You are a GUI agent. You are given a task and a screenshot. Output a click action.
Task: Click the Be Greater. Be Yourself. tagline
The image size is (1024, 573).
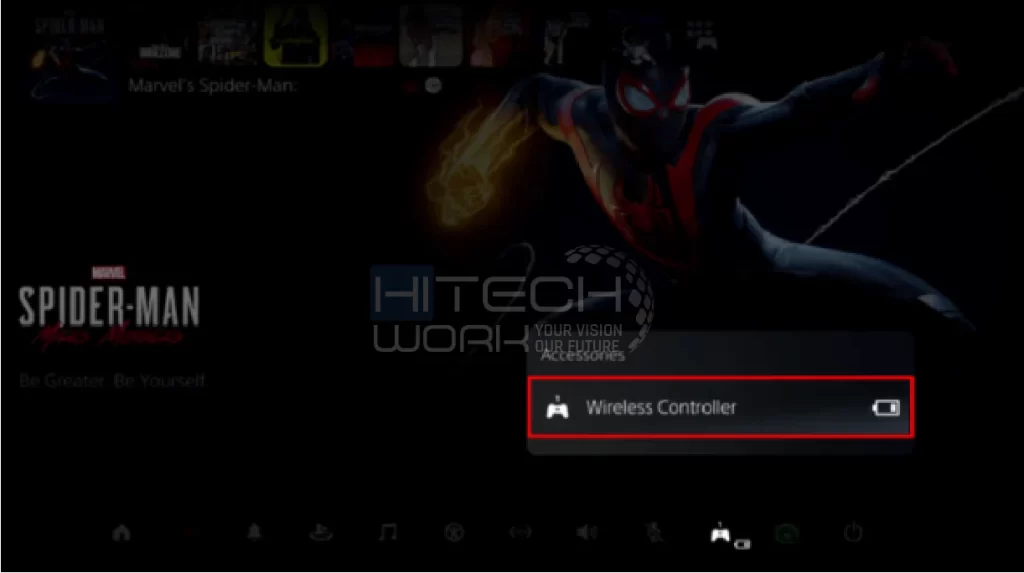point(112,381)
